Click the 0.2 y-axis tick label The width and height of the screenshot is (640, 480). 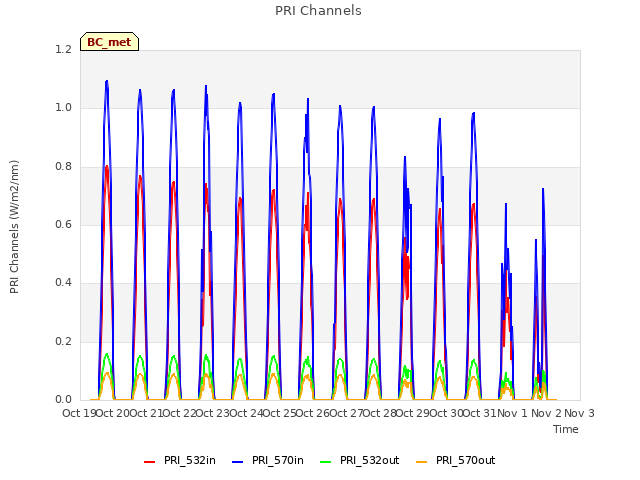click(x=63, y=341)
